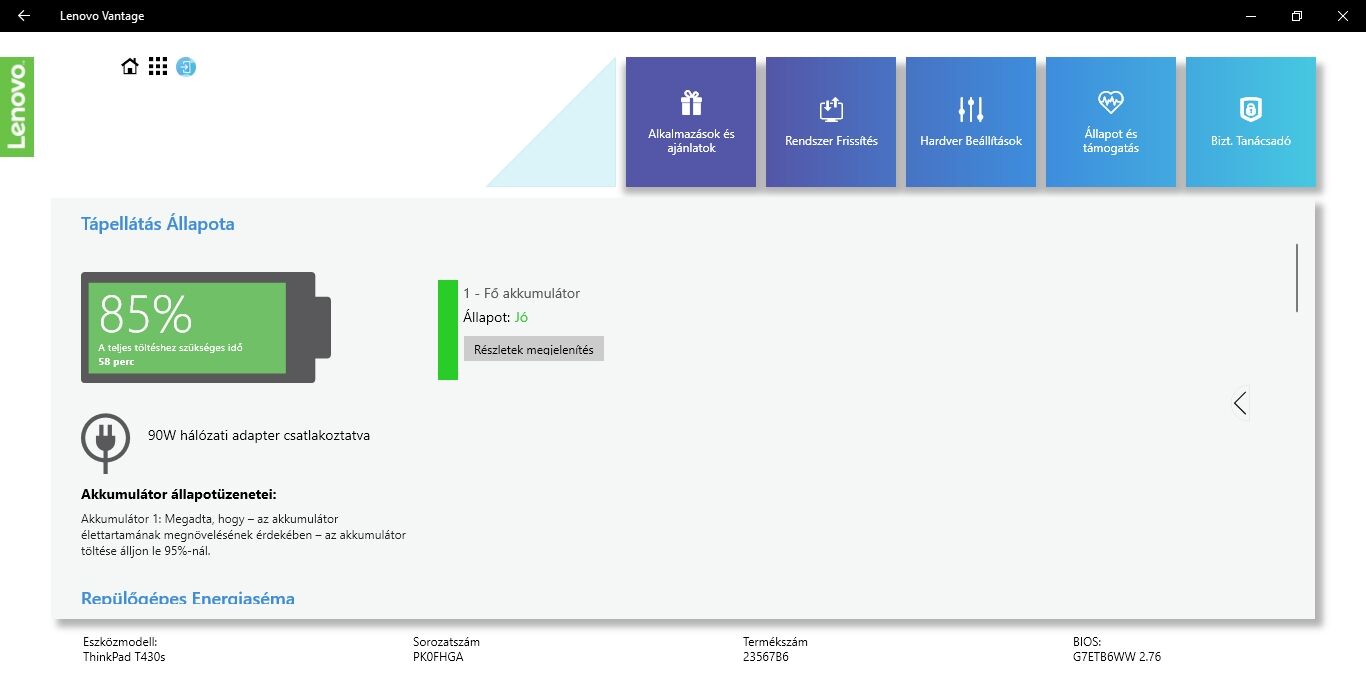1366x687 pixels.
Task: Click the system update download icon
Action: (831, 109)
